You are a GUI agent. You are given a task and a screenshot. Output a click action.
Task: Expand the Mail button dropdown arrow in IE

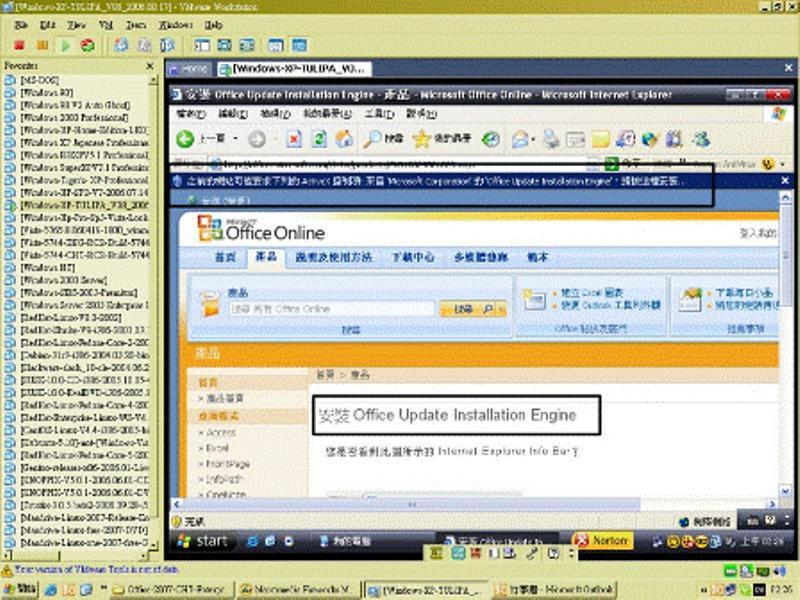[x=533, y=139]
